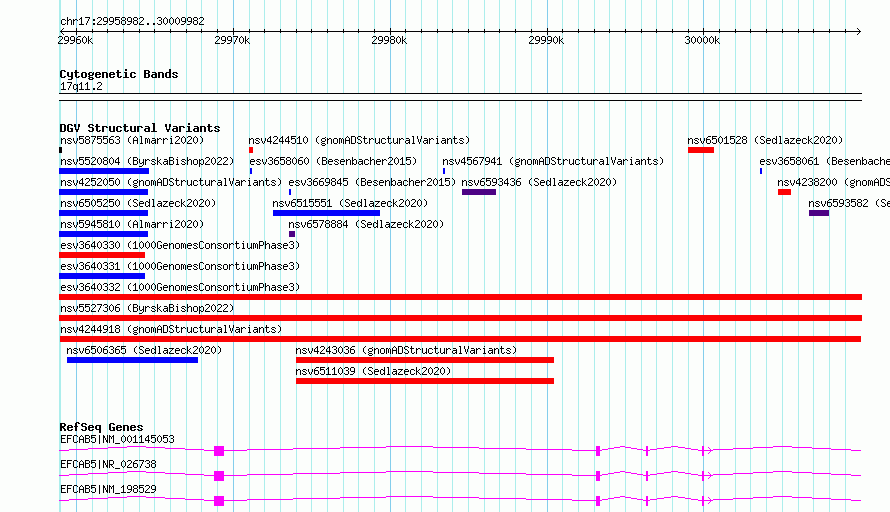
Task: Open the nsv6511039 (Sedlazeck2020) label
Action: click(x=373, y=371)
